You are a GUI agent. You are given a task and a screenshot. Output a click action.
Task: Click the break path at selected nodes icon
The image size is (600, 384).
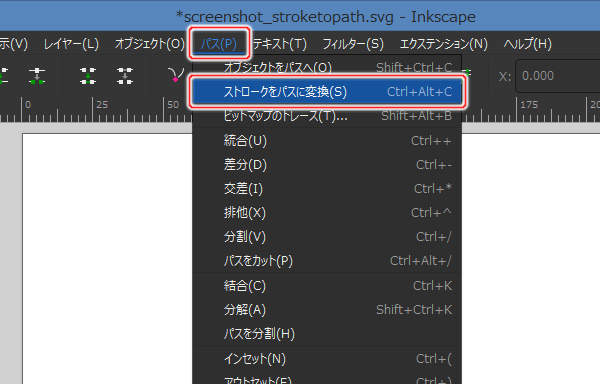click(x=37, y=75)
